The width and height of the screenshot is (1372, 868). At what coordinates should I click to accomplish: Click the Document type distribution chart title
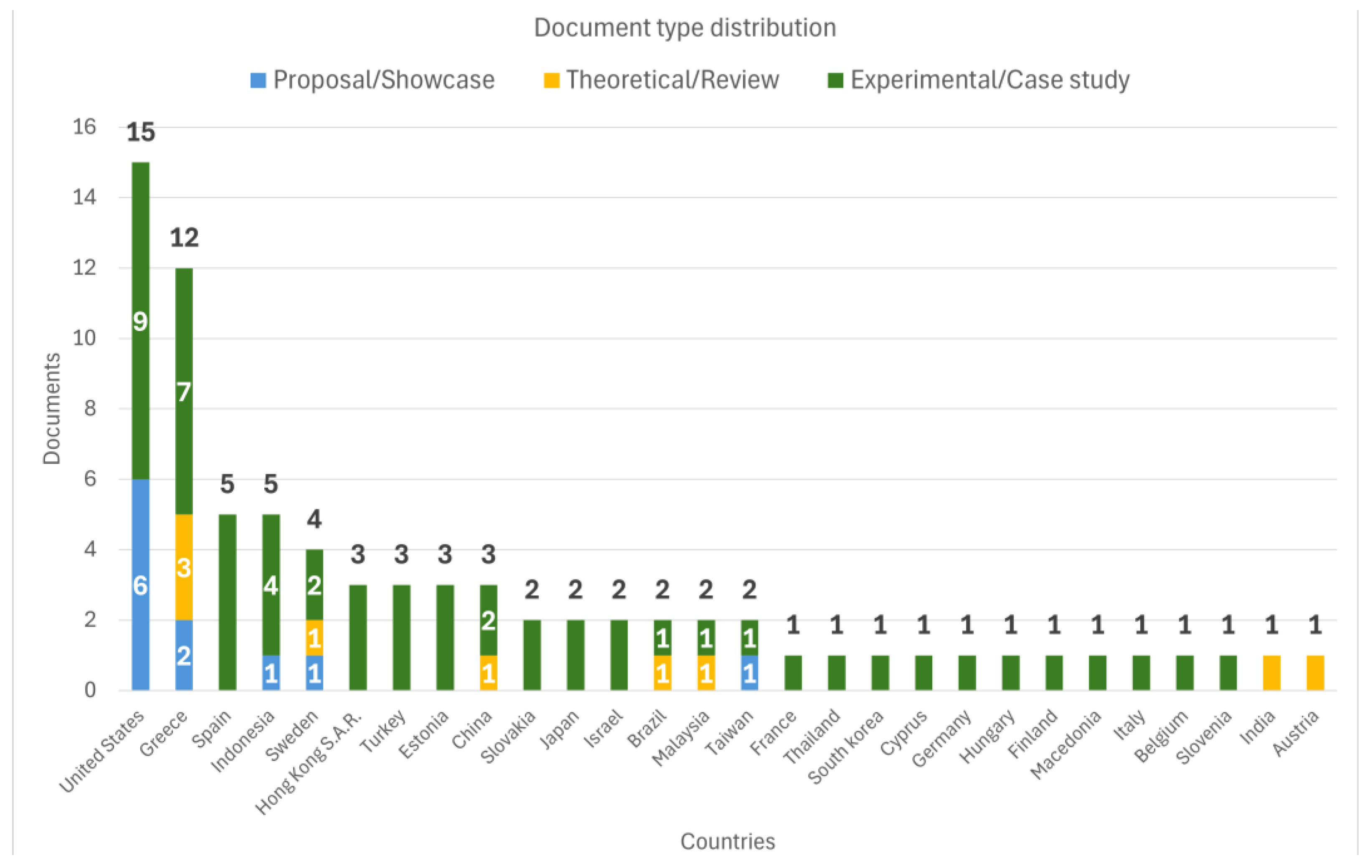tap(685, 27)
